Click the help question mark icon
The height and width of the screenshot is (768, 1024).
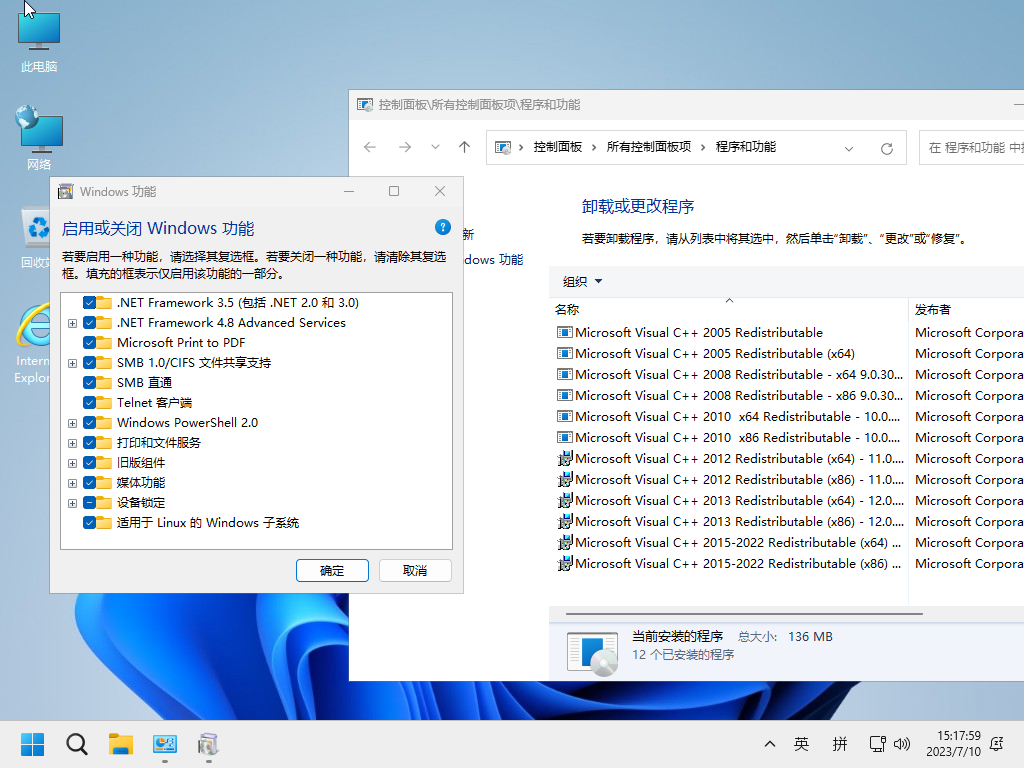click(443, 227)
